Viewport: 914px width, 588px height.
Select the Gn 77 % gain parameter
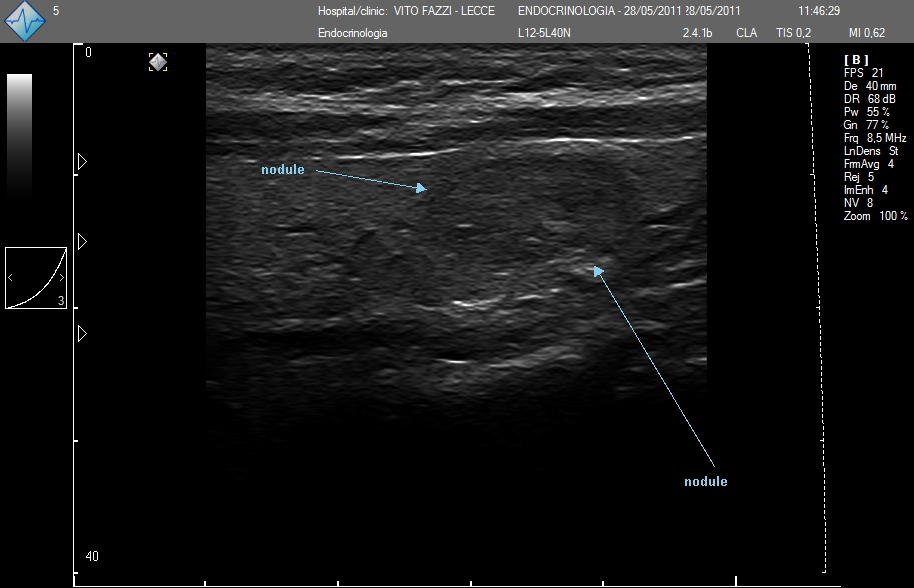tap(866, 125)
